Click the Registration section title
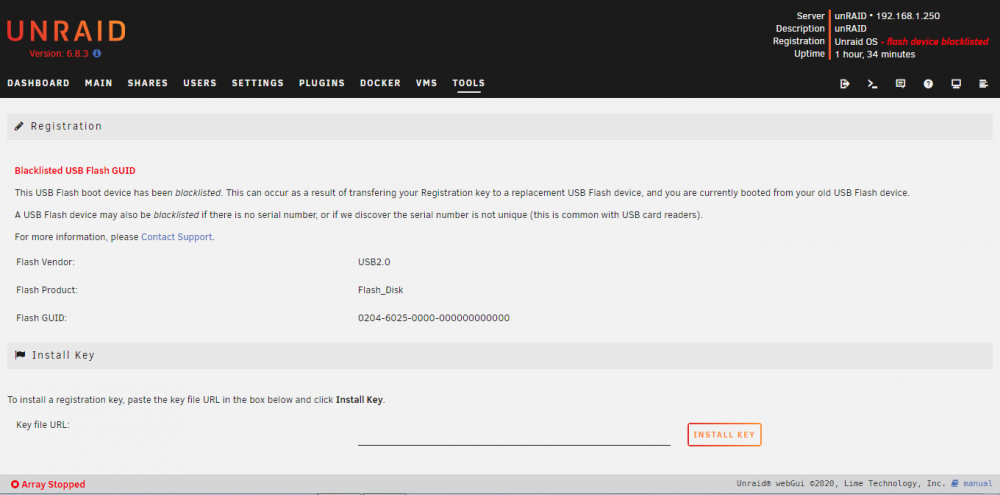Screen dimensions: 1000x495 click(66, 126)
